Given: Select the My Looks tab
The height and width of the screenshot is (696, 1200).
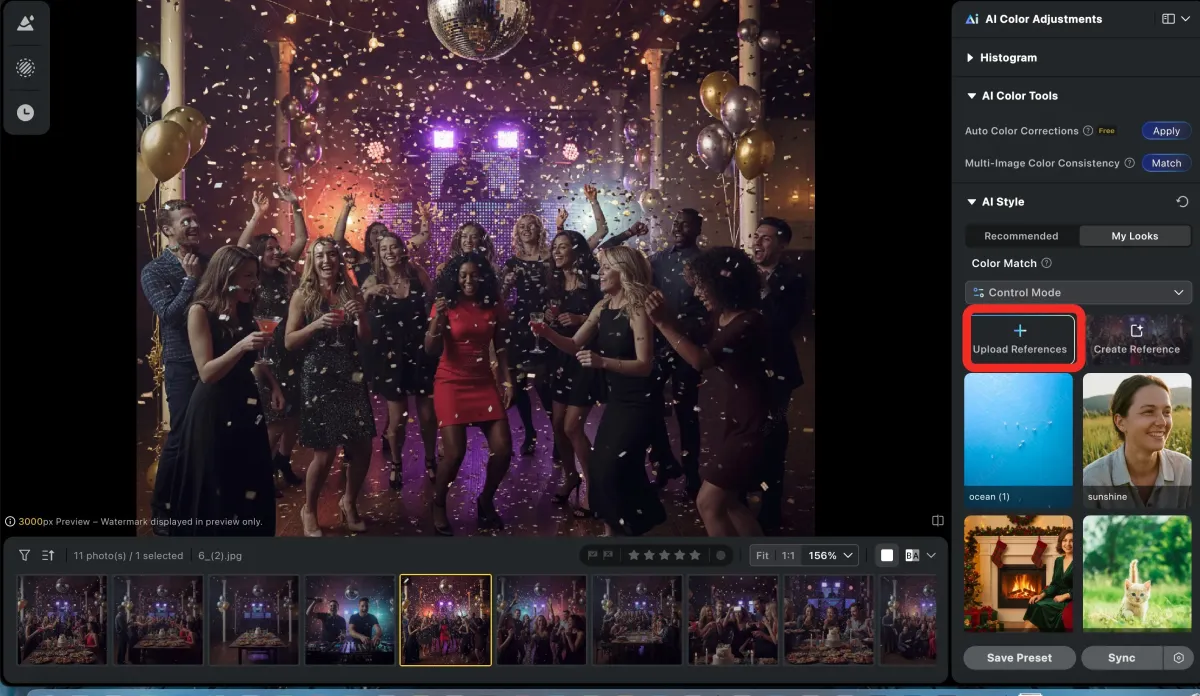Looking at the screenshot, I should [x=1134, y=236].
